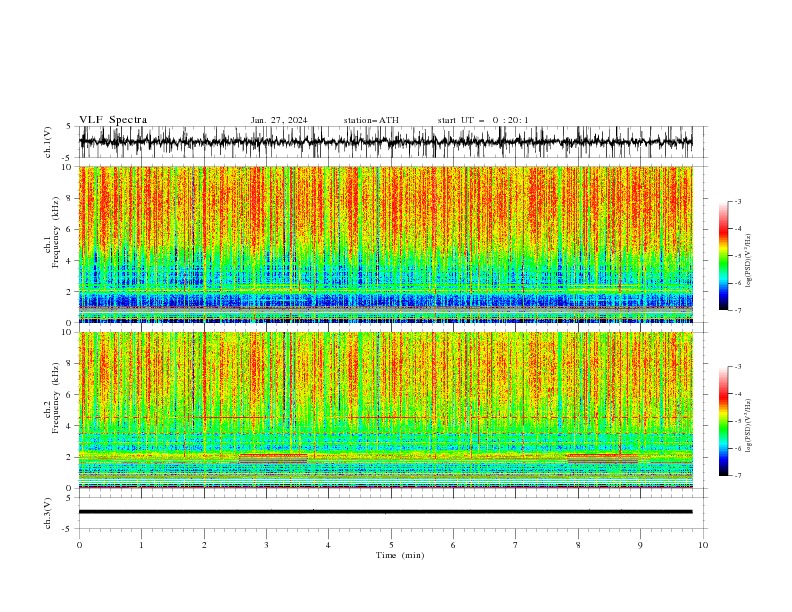Select the date text "Jan. 27, 2024"
Screen dimensions: 792x612
point(279,120)
